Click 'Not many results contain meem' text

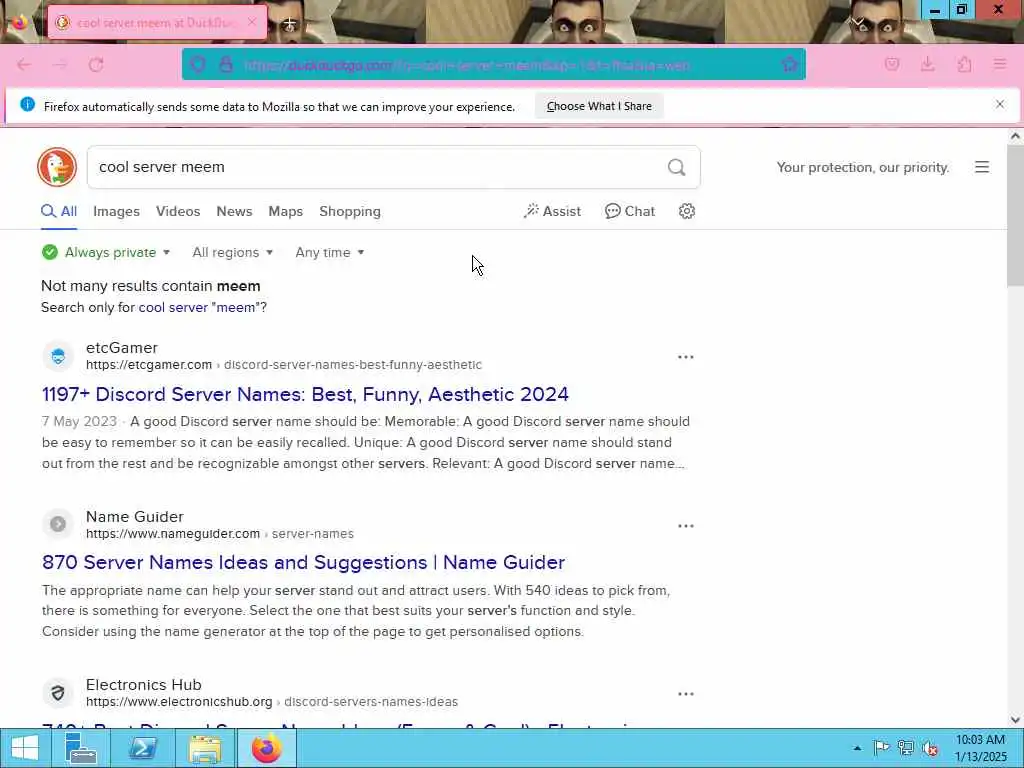coord(151,286)
